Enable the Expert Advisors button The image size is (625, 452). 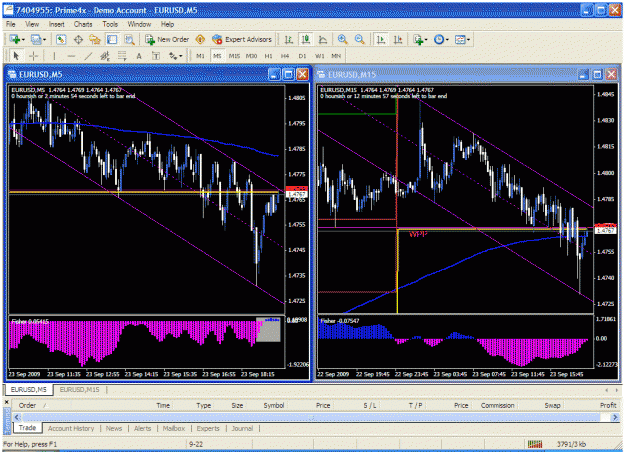pos(242,39)
